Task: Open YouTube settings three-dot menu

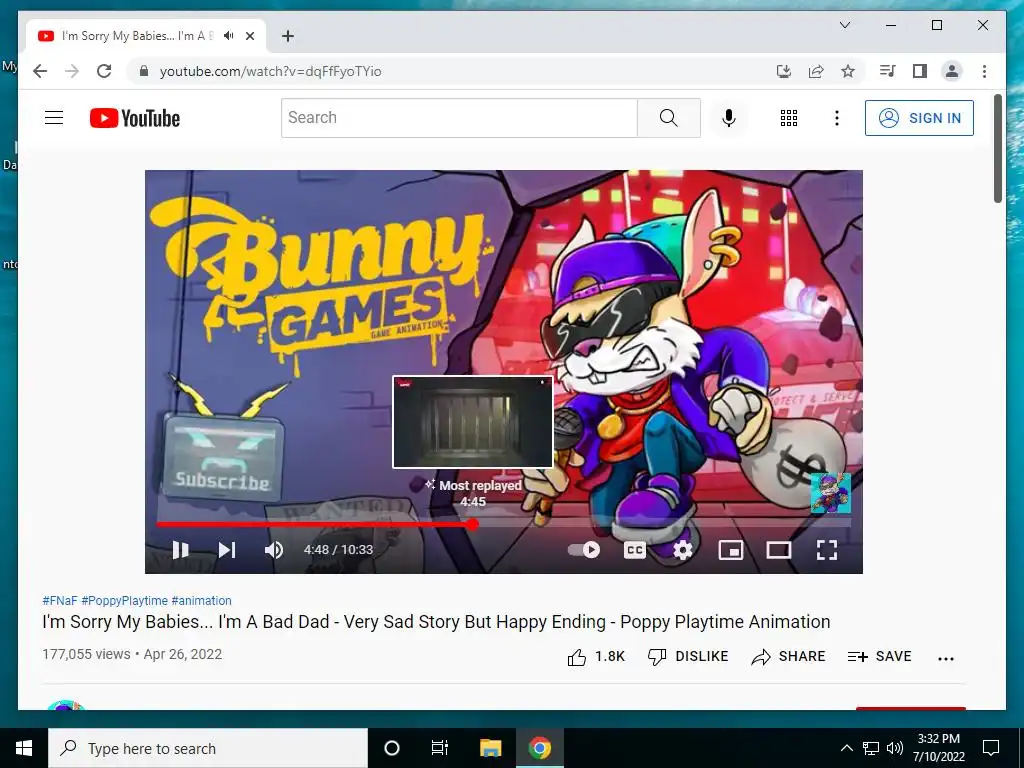Action: [837, 118]
